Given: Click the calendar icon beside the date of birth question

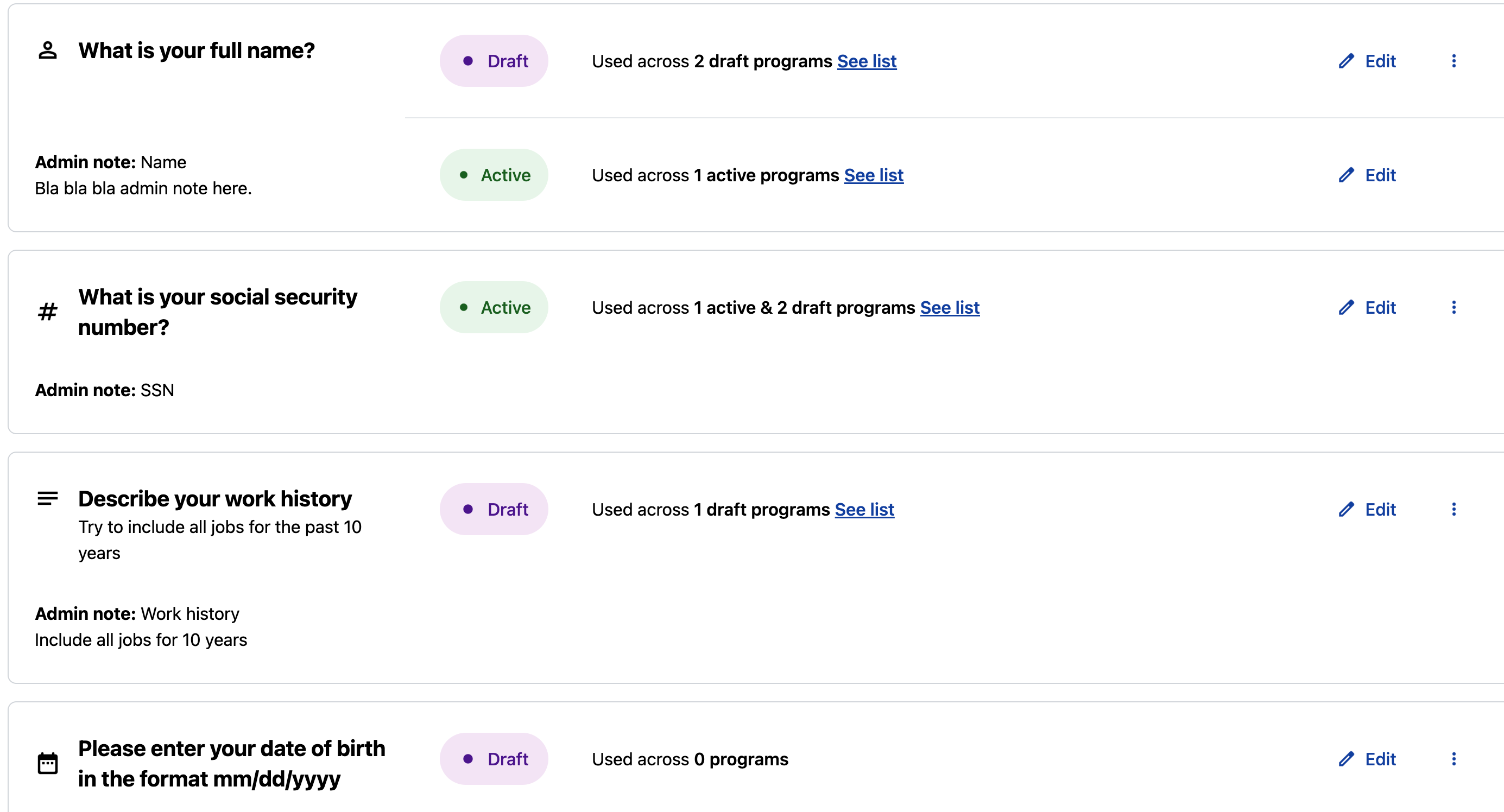Looking at the screenshot, I should pos(48,763).
